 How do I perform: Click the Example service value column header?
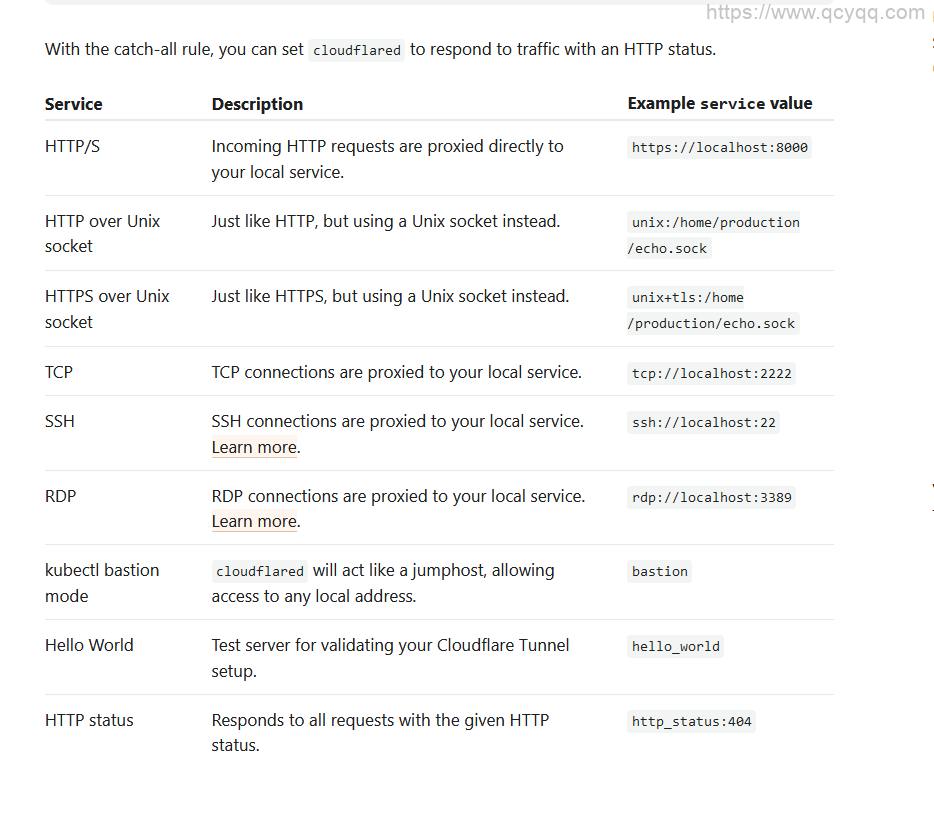click(x=719, y=104)
